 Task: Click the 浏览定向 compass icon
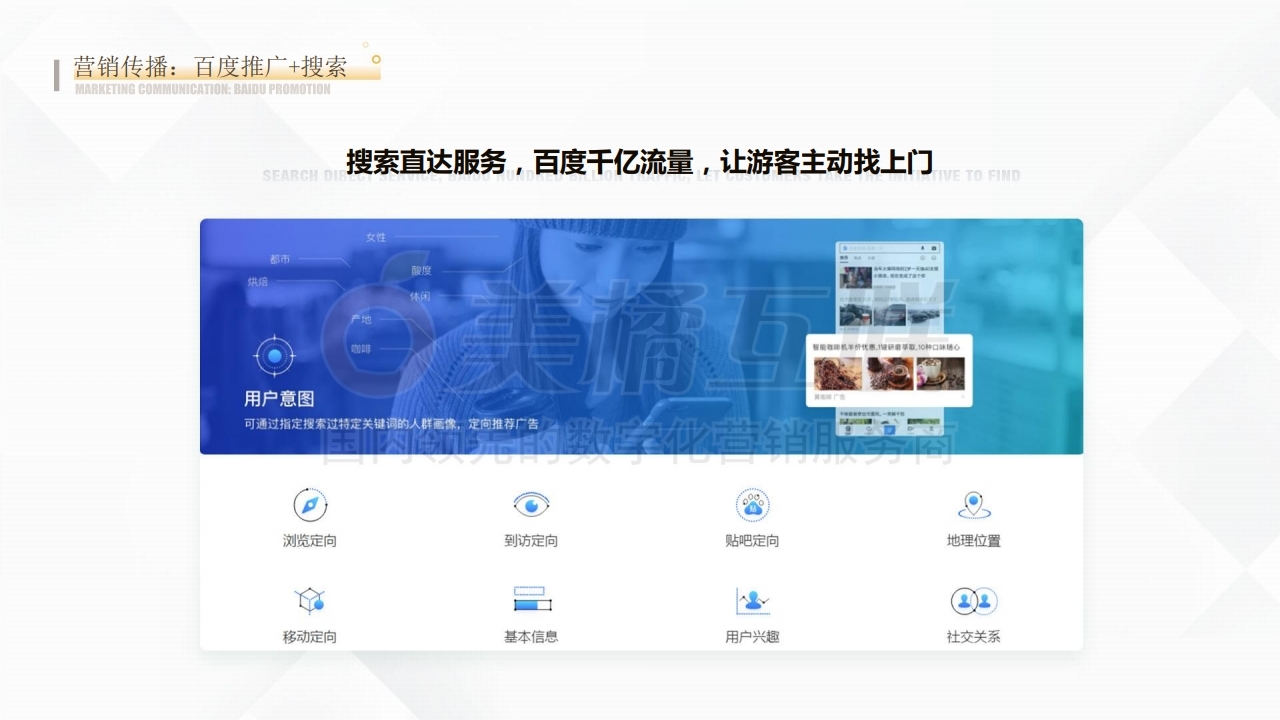[310, 505]
